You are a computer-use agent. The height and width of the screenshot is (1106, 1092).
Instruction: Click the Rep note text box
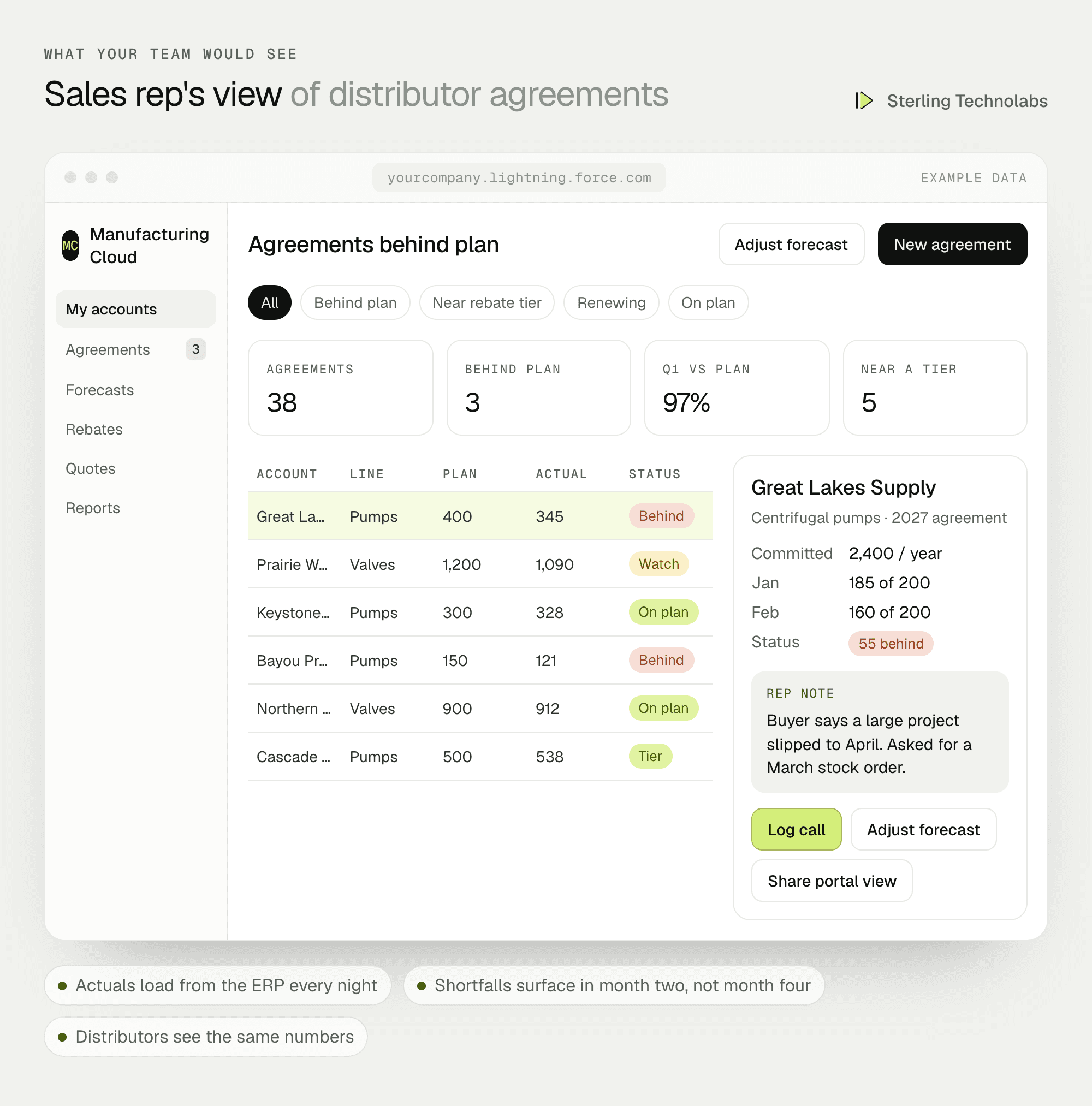click(x=880, y=732)
